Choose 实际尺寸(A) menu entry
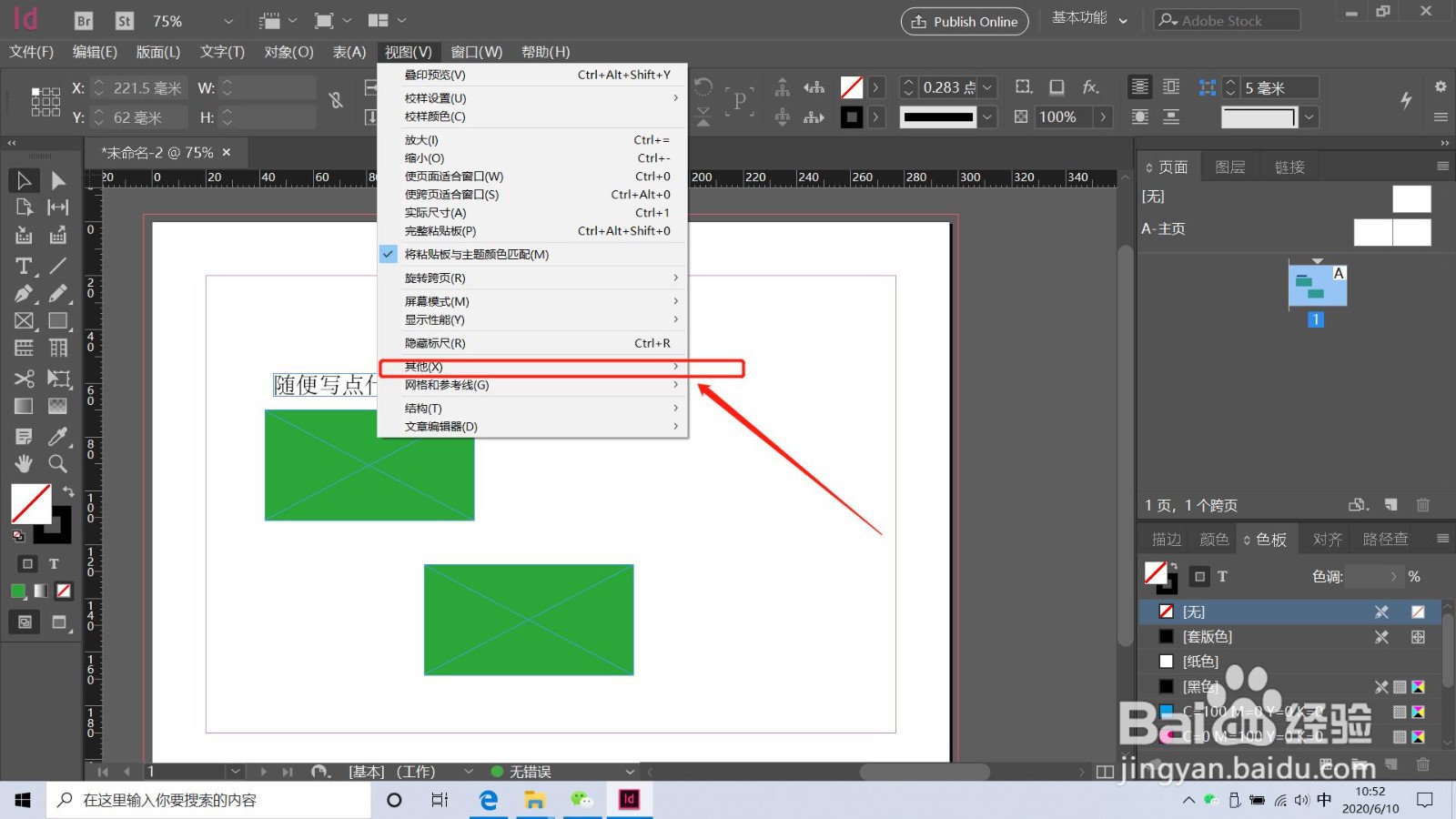Viewport: 1456px width, 819px height. click(532, 213)
